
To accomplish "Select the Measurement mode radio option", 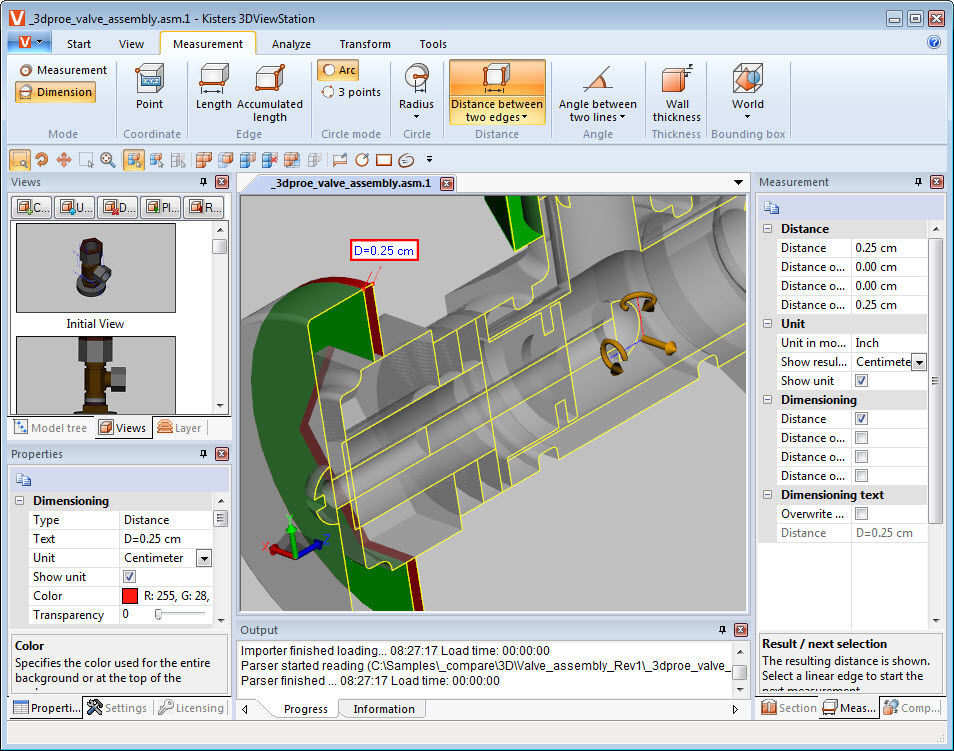I will 63,70.
